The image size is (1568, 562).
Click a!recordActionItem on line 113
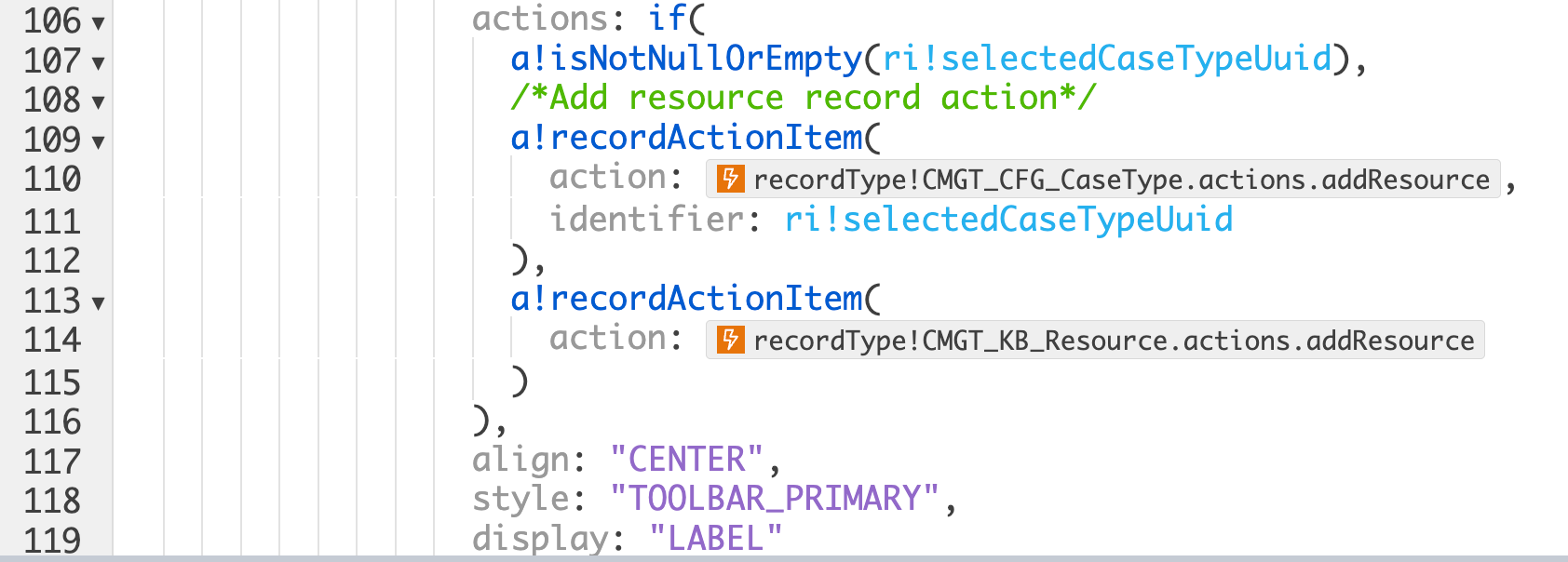point(686,299)
